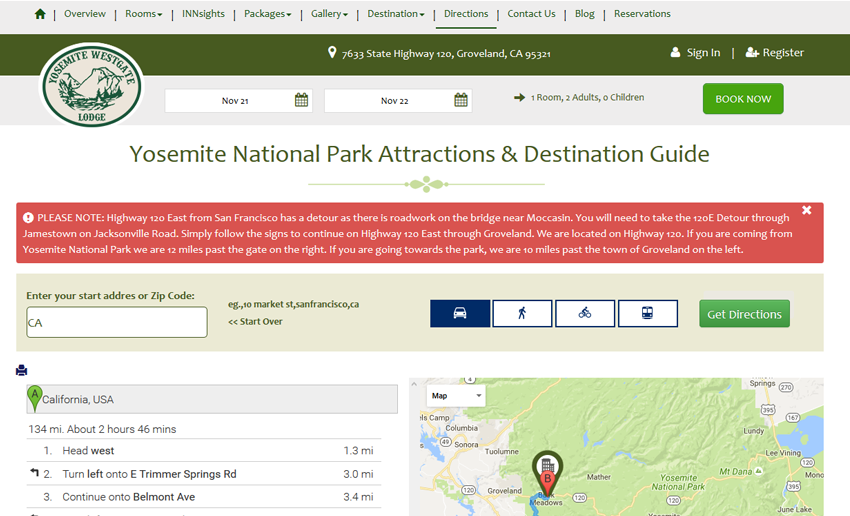Select step Continue onto Belmont Ave
The width and height of the screenshot is (850, 516).
pyautogui.click(x=204, y=497)
